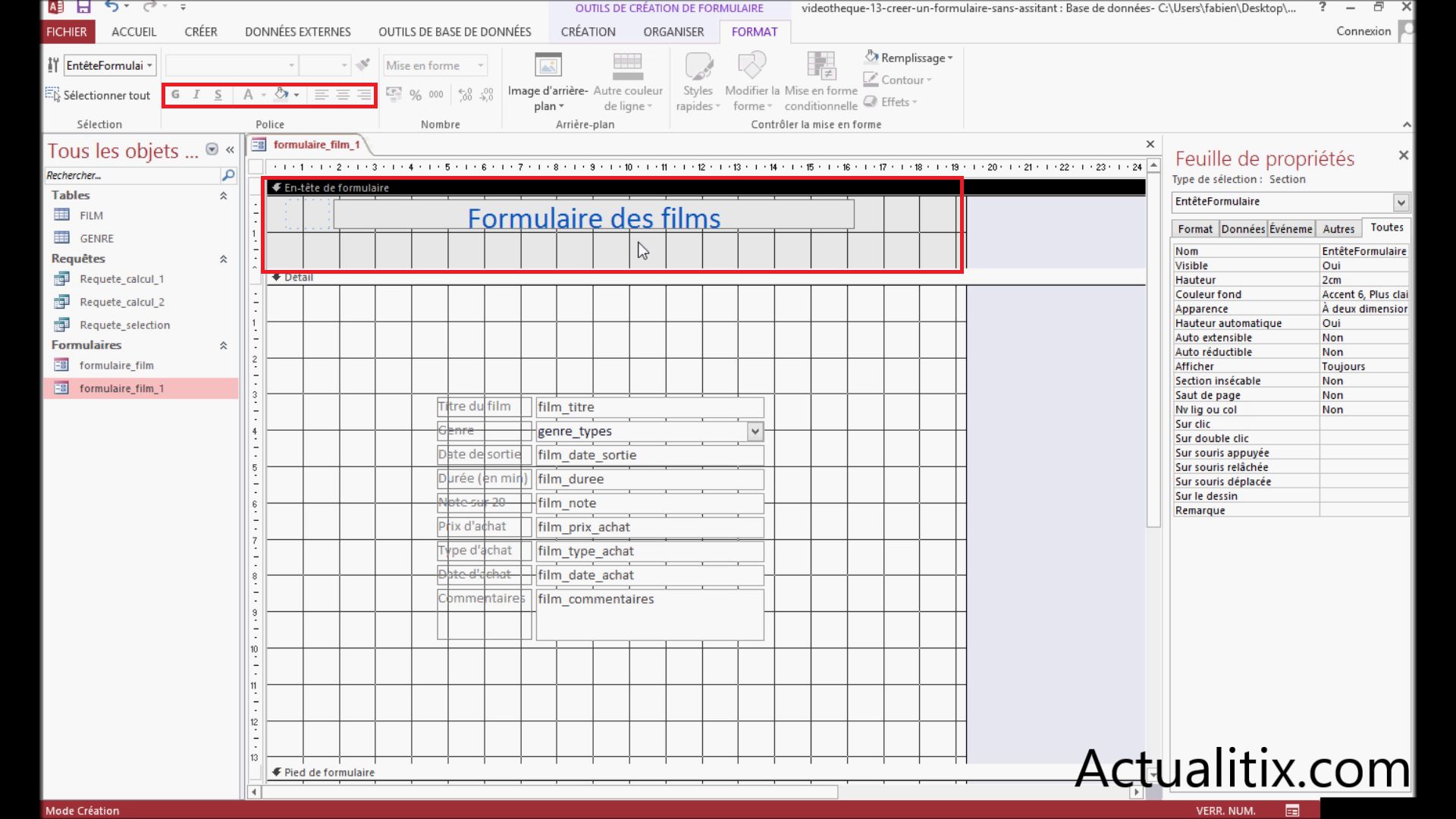This screenshot has width=1456, height=819.
Task: Open Autres tab in property sheet
Action: point(1338,229)
